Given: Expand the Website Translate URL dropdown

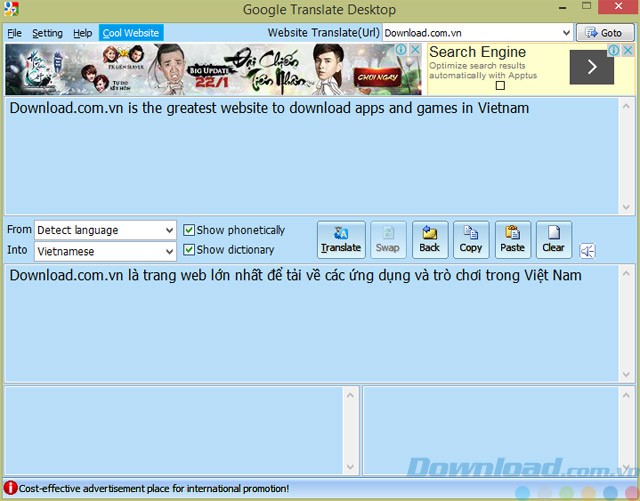Looking at the screenshot, I should [567, 33].
